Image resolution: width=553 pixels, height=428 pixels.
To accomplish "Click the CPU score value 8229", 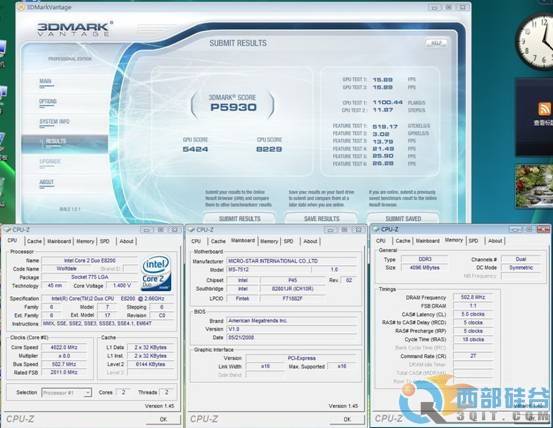I will click(269, 149).
